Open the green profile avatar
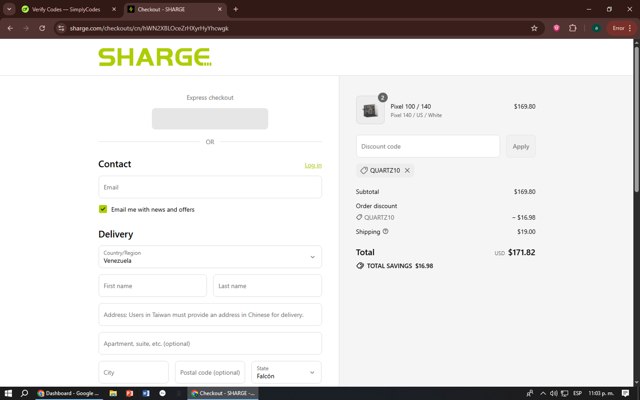Image resolution: width=640 pixels, height=400 pixels. pyautogui.click(x=596, y=28)
